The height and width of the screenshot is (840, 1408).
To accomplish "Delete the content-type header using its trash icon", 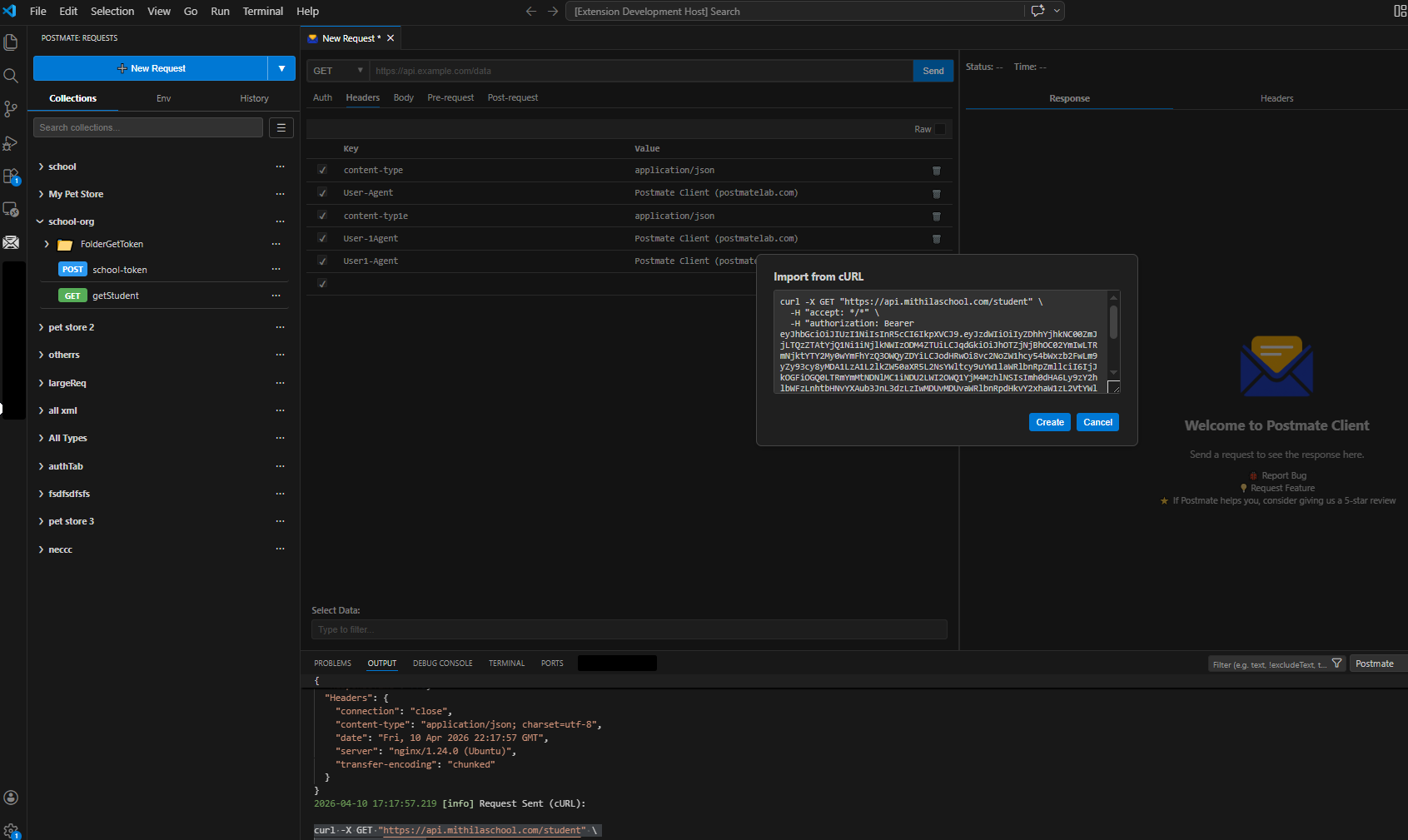I will tap(936, 170).
